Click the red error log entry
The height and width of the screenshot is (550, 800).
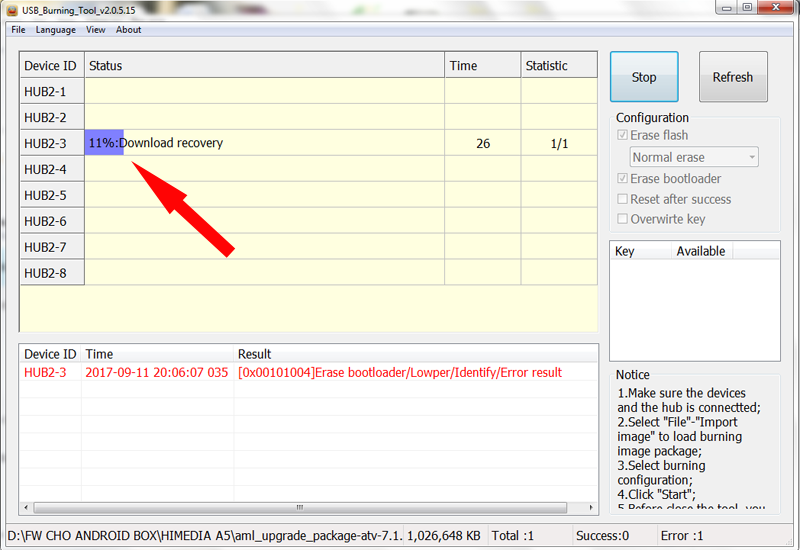(x=399, y=373)
